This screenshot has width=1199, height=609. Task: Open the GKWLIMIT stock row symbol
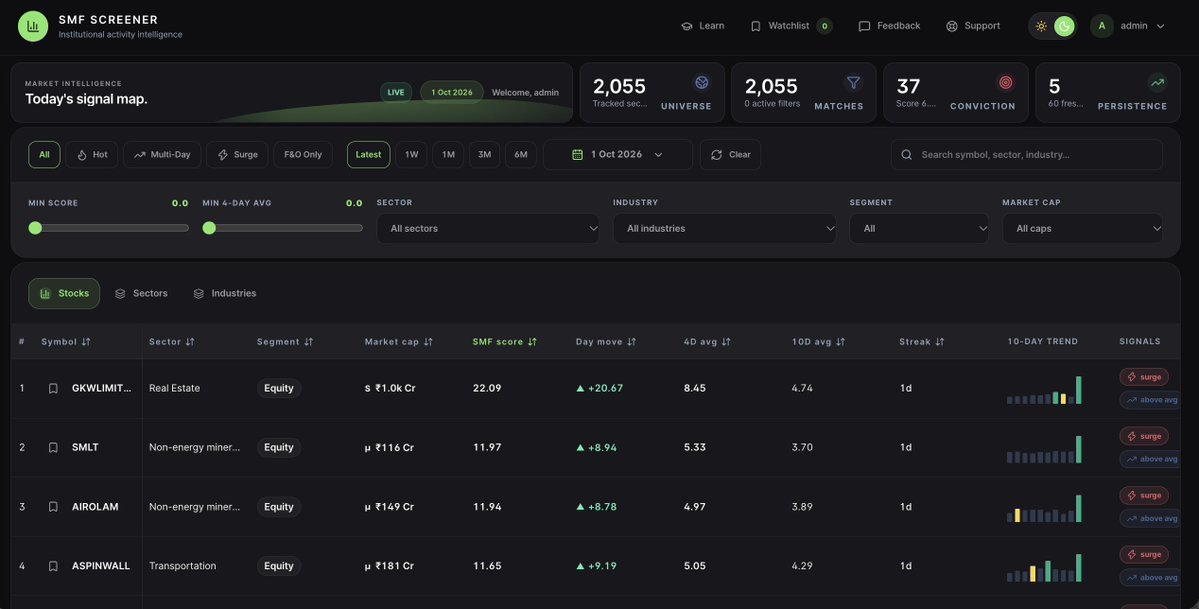pos(102,389)
